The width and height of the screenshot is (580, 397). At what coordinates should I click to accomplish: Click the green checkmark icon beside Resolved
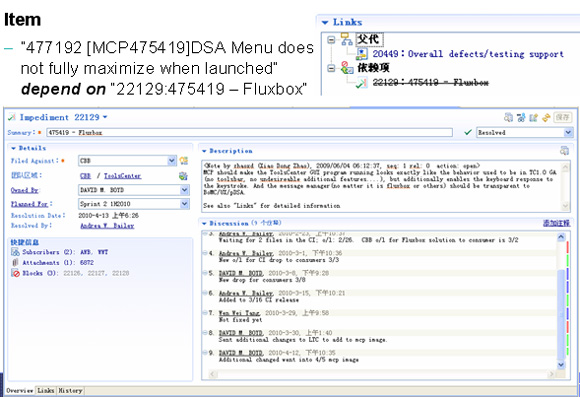click(468, 132)
